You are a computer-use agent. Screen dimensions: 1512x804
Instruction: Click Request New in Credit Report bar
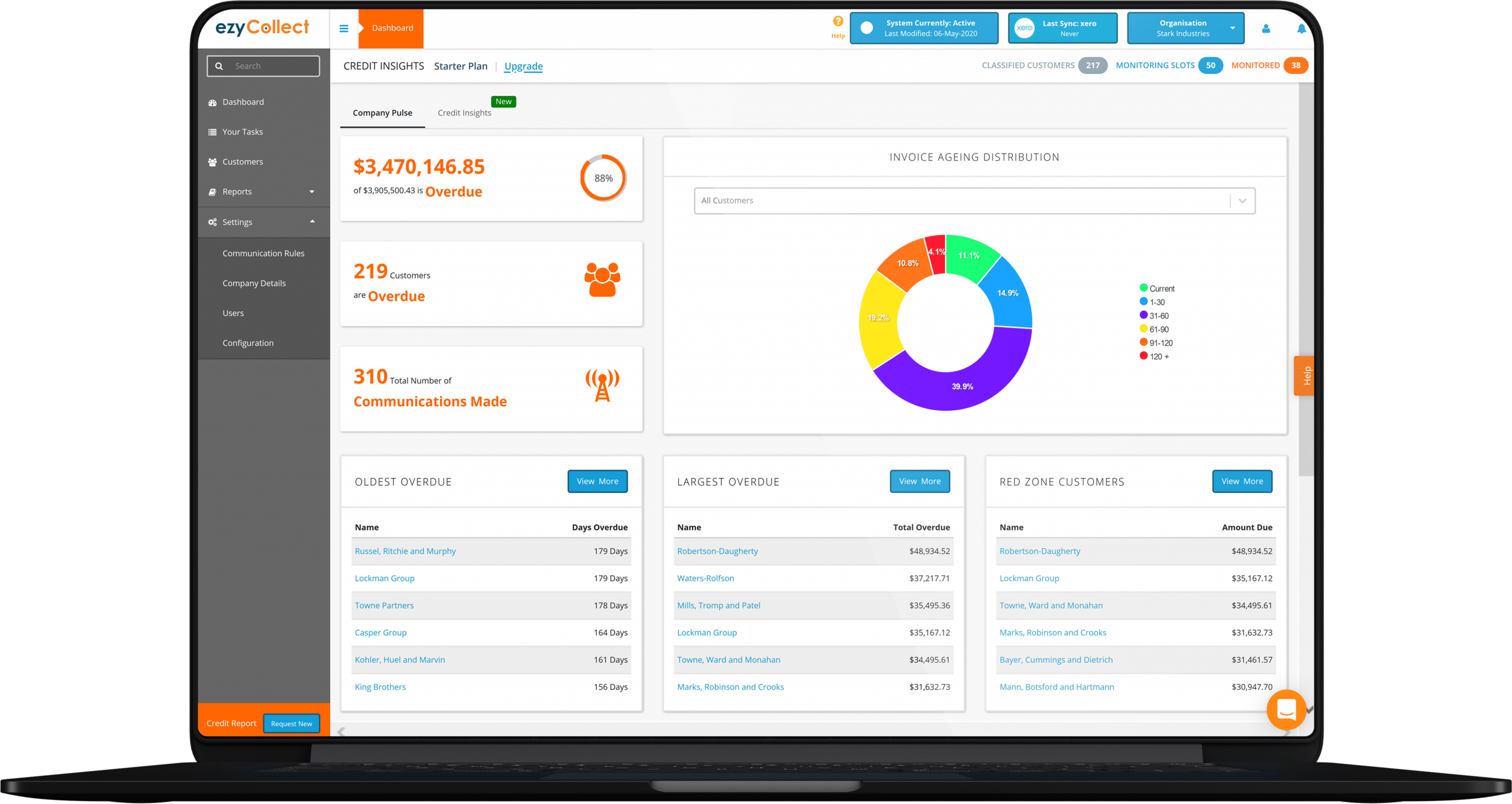click(292, 724)
